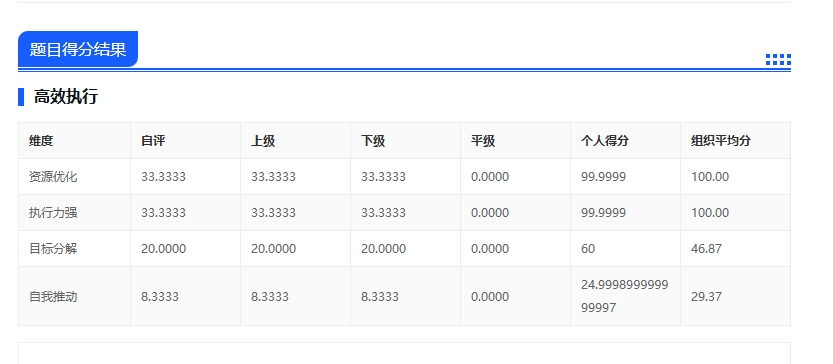Select the 资源优化 row label
This screenshot has width=833, height=364.
click(53, 176)
